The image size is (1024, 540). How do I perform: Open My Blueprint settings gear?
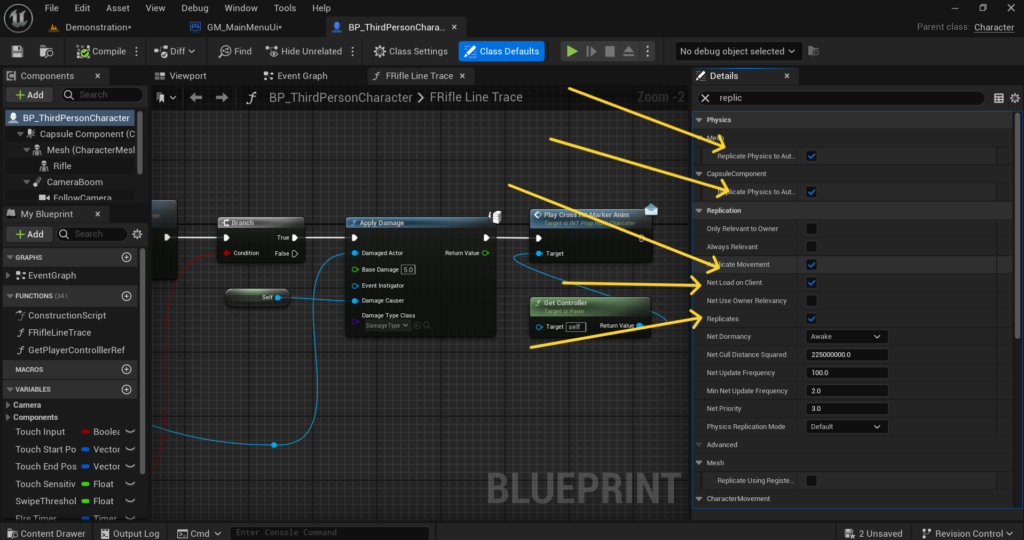click(x=137, y=234)
